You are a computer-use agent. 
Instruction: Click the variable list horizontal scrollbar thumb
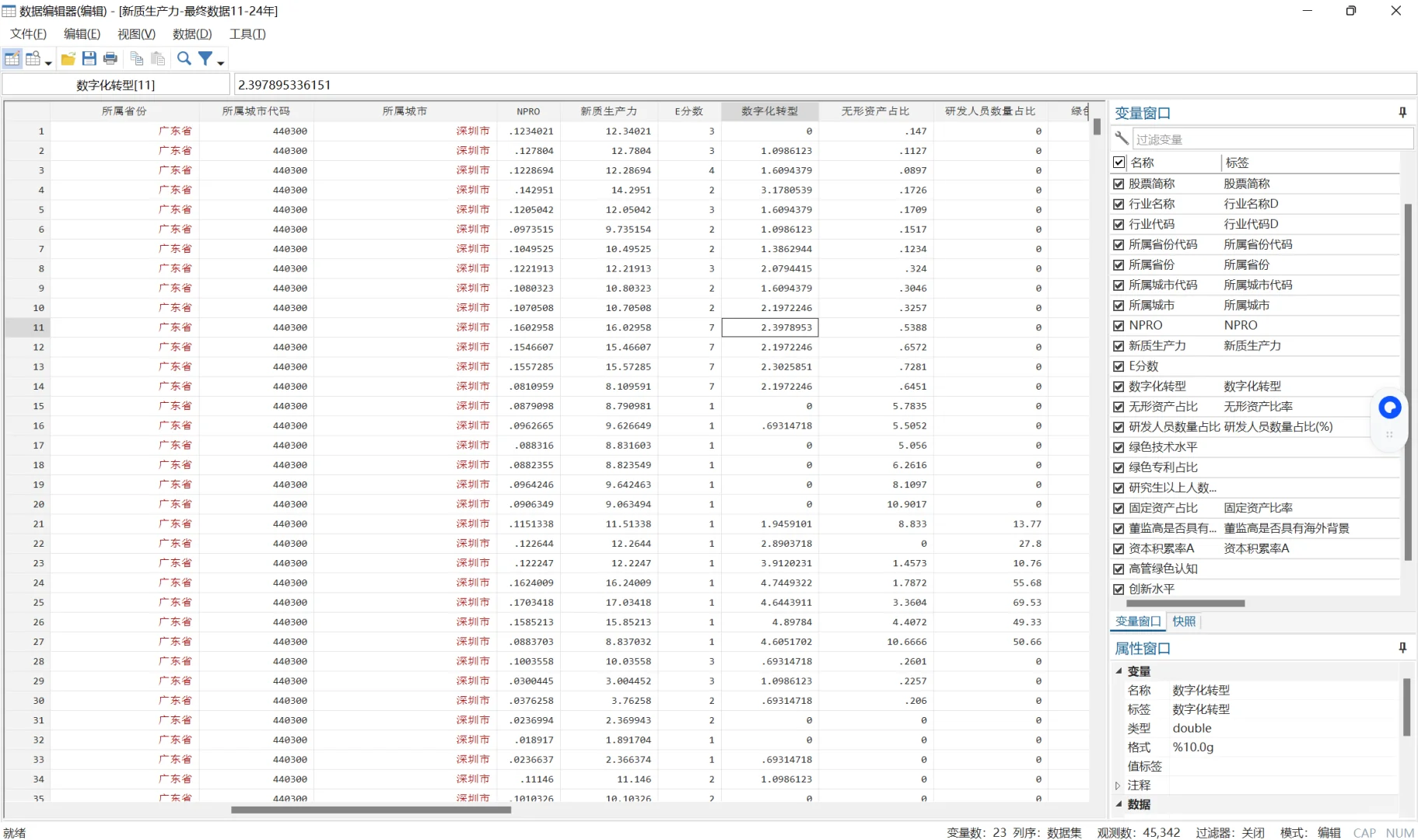tap(1185, 603)
